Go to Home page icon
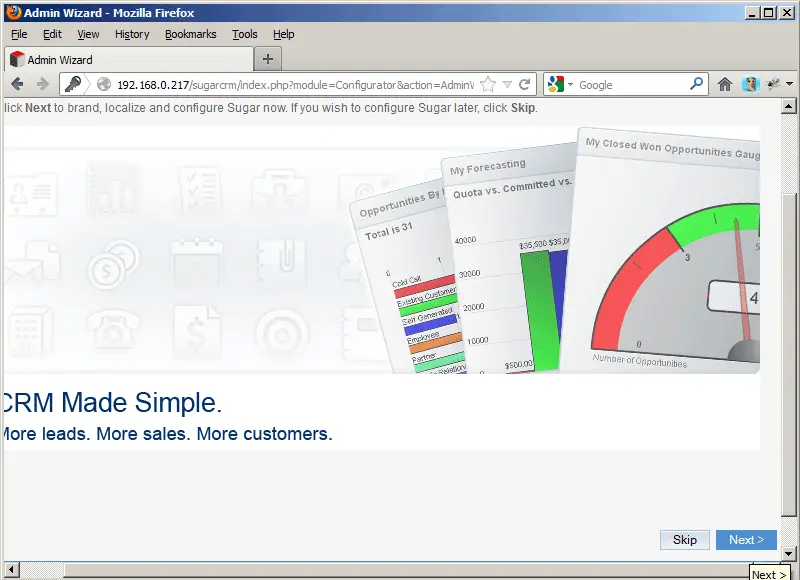This screenshot has width=800, height=580. [724, 84]
